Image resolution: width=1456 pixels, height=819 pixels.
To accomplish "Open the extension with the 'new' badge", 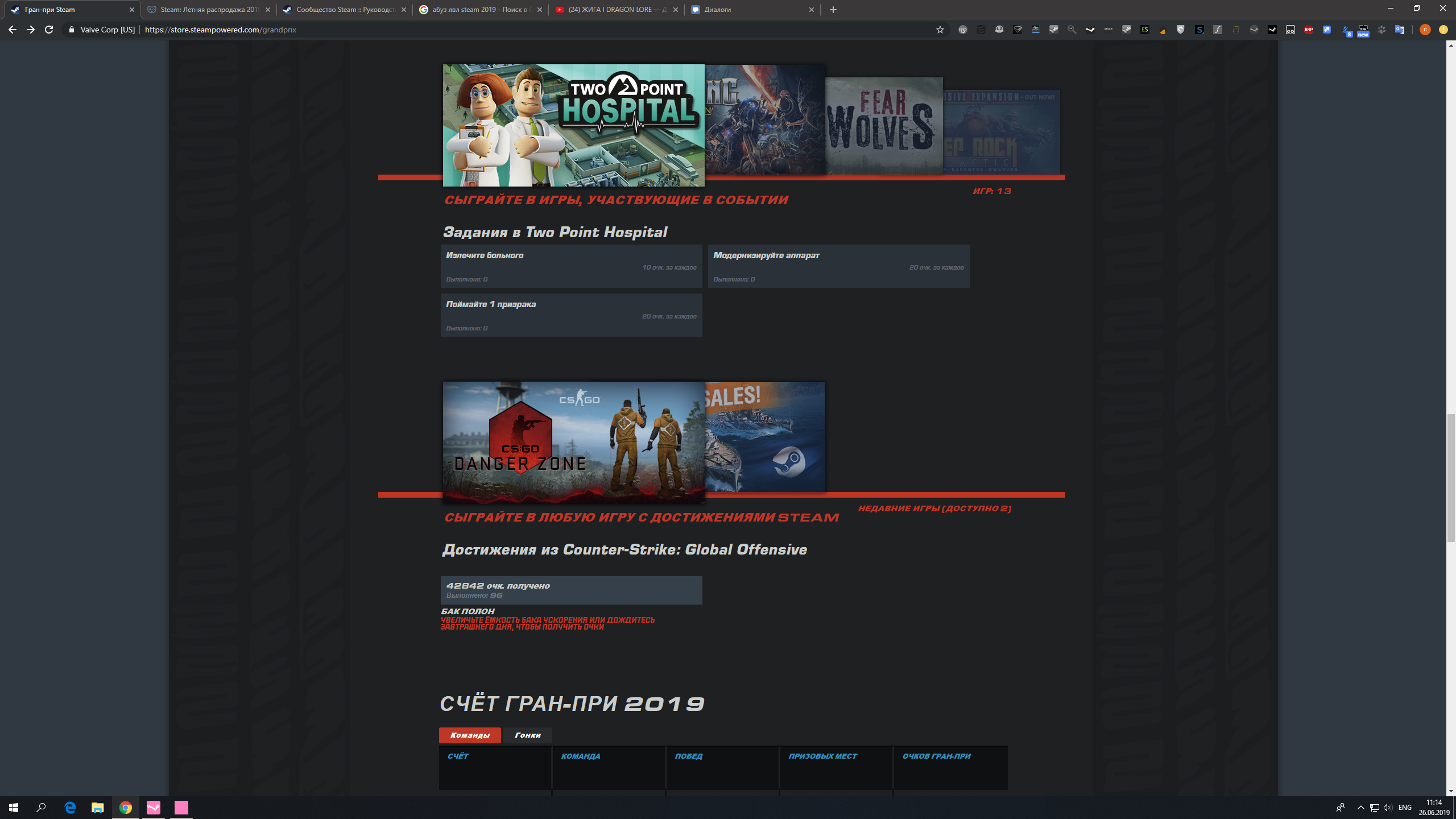I will click(x=1363, y=30).
